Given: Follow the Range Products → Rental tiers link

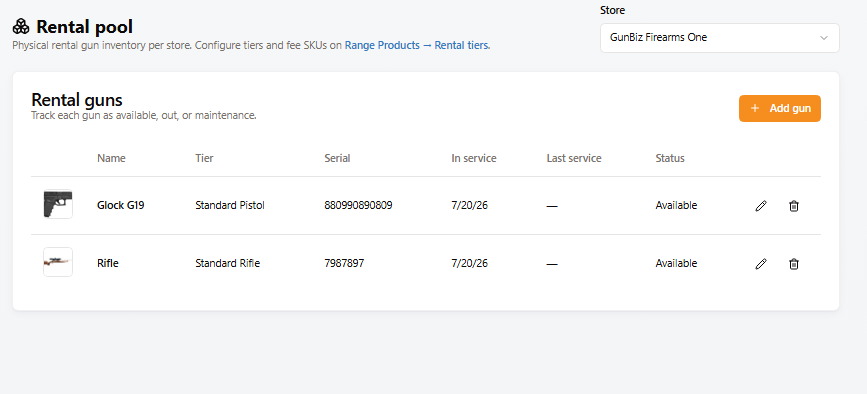Looking at the screenshot, I should click(x=417, y=45).
